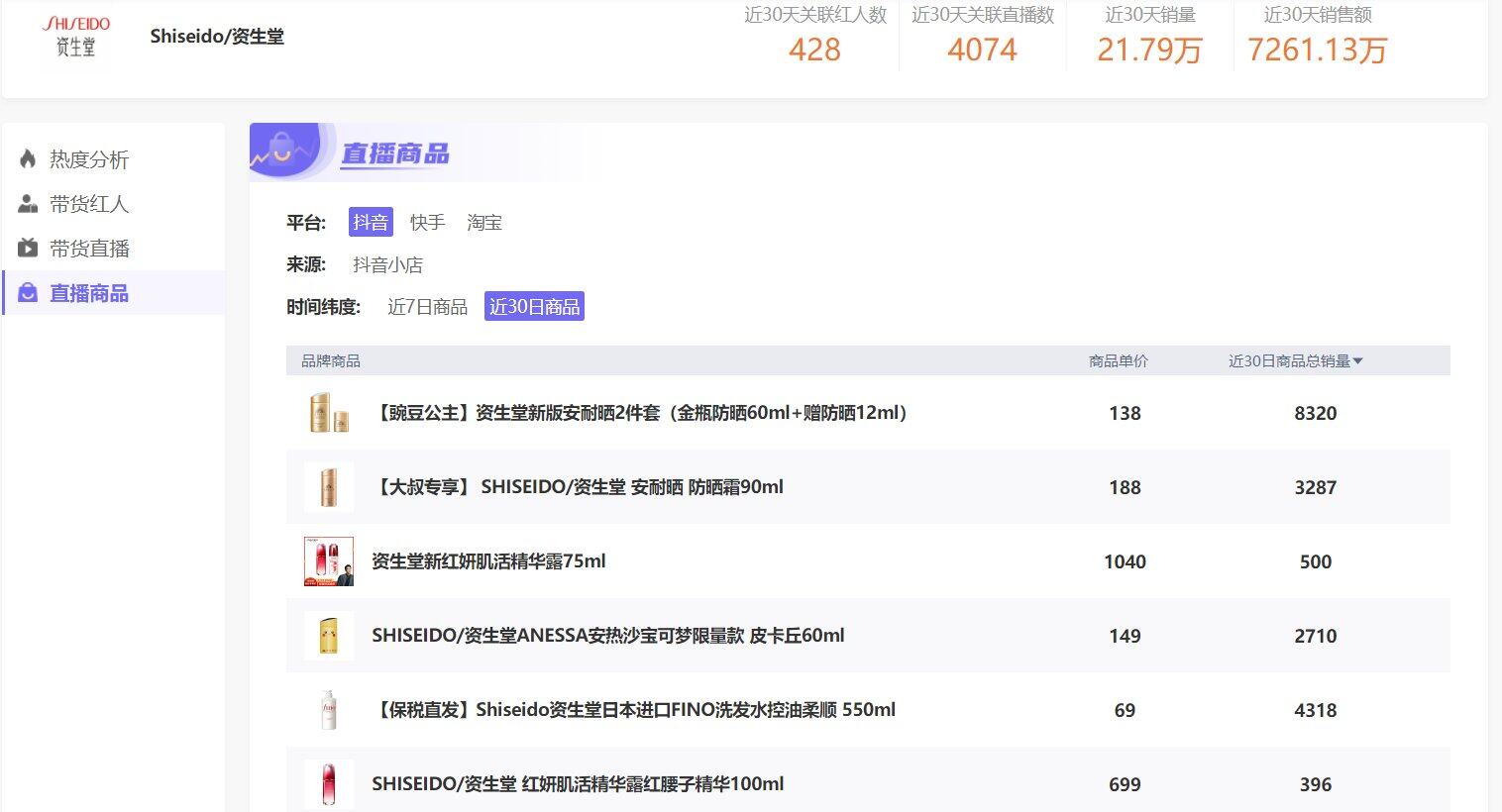1502x812 pixels.
Task: Click the 商品单价 column header
Action: tap(1118, 361)
